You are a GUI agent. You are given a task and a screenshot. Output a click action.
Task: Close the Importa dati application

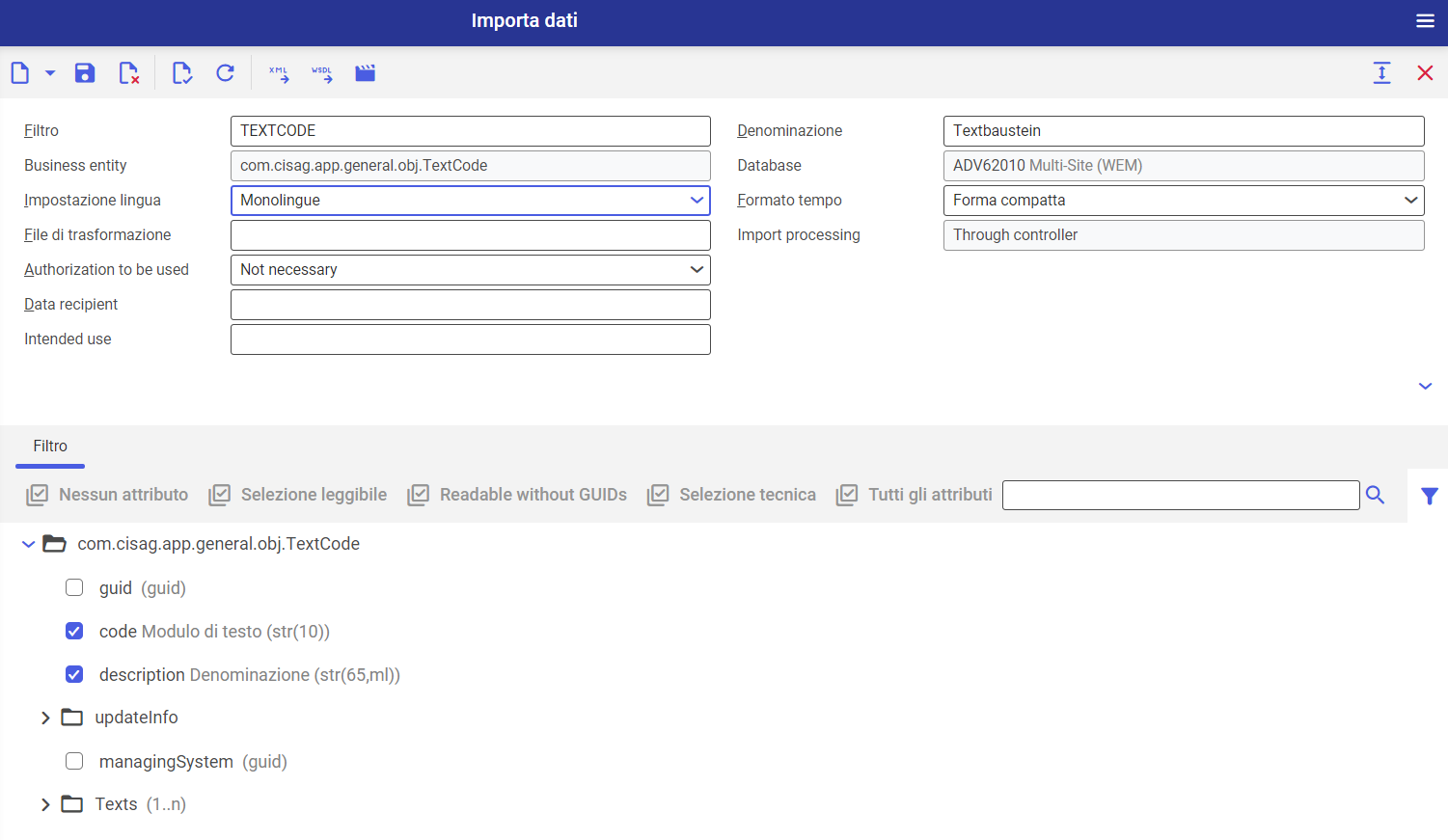point(1425,73)
